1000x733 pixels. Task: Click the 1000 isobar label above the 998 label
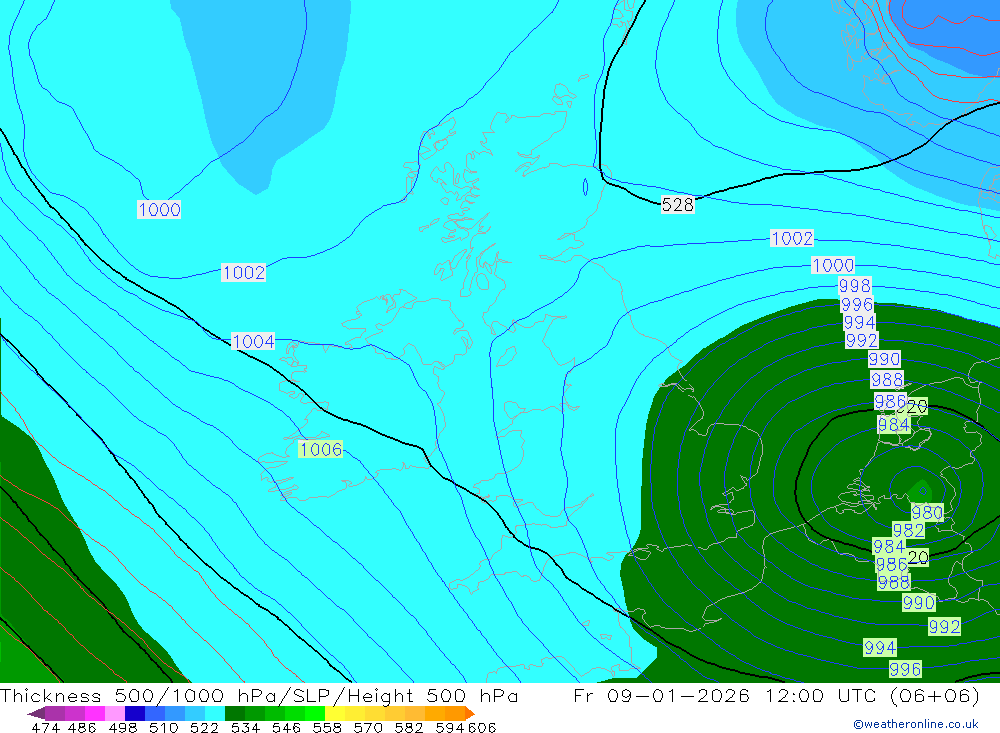[x=833, y=265]
